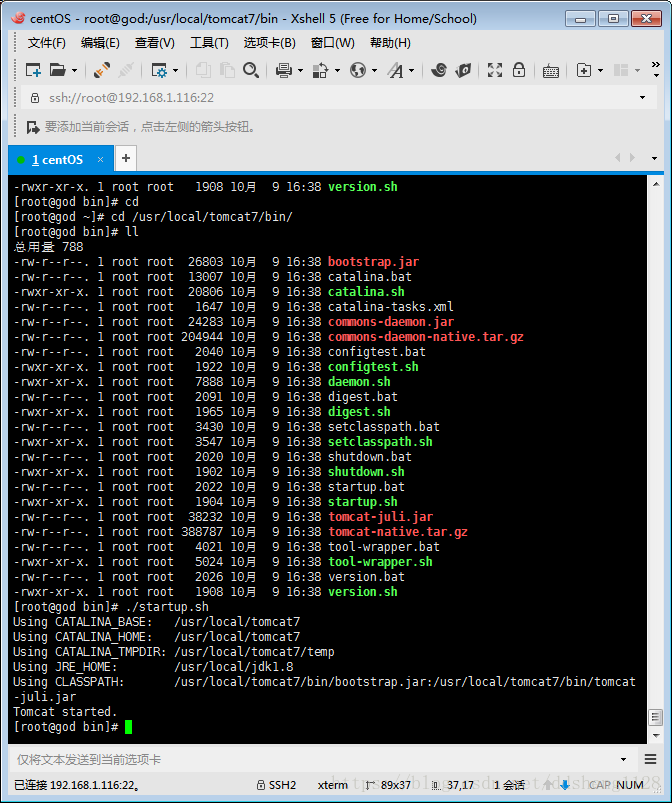Add a new tab with the plus button
This screenshot has width=672, height=803.
pos(126,158)
